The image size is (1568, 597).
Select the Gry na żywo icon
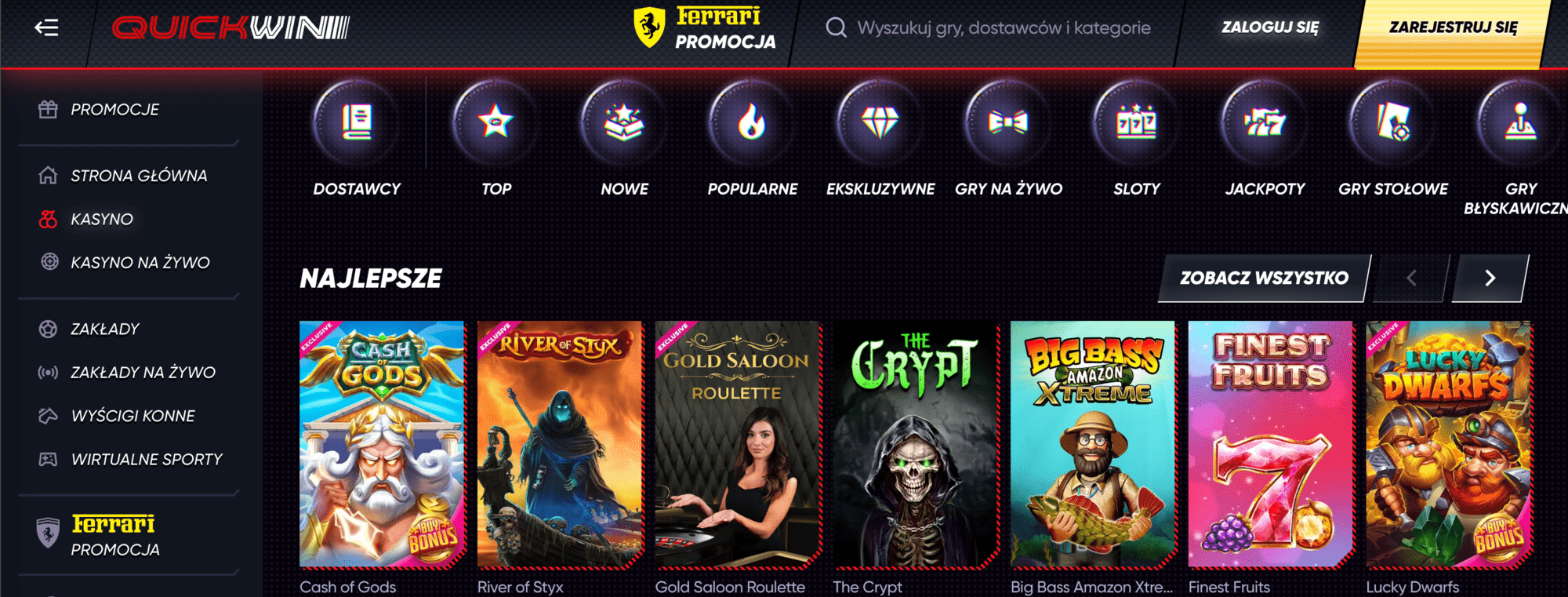point(1008,122)
